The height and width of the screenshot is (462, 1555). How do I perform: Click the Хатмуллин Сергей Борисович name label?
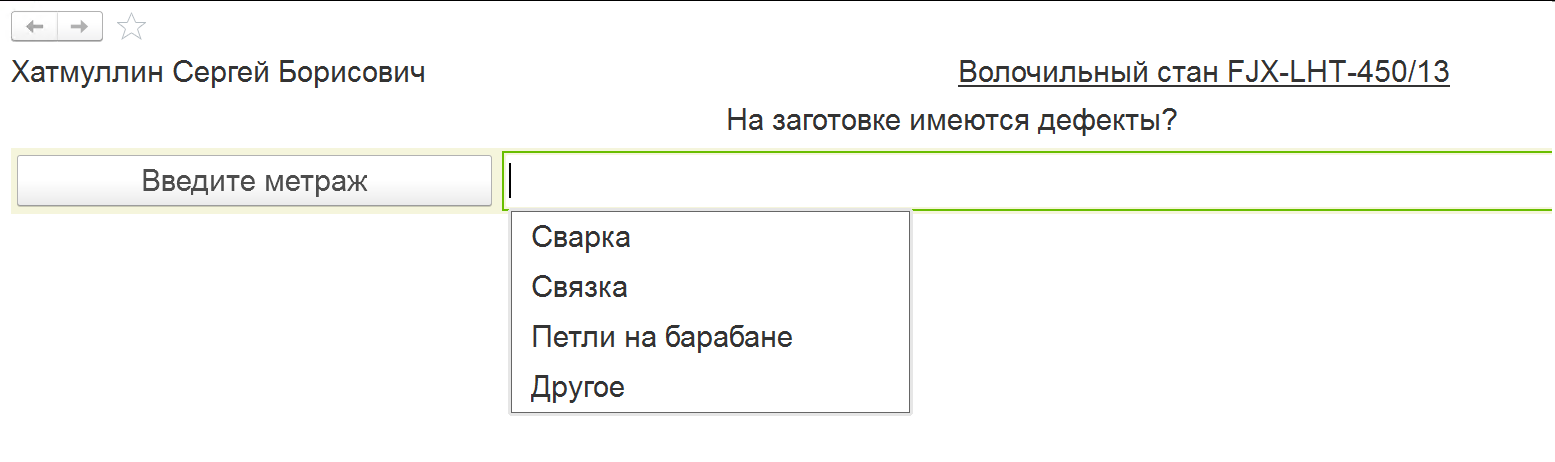pyautogui.click(x=218, y=72)
